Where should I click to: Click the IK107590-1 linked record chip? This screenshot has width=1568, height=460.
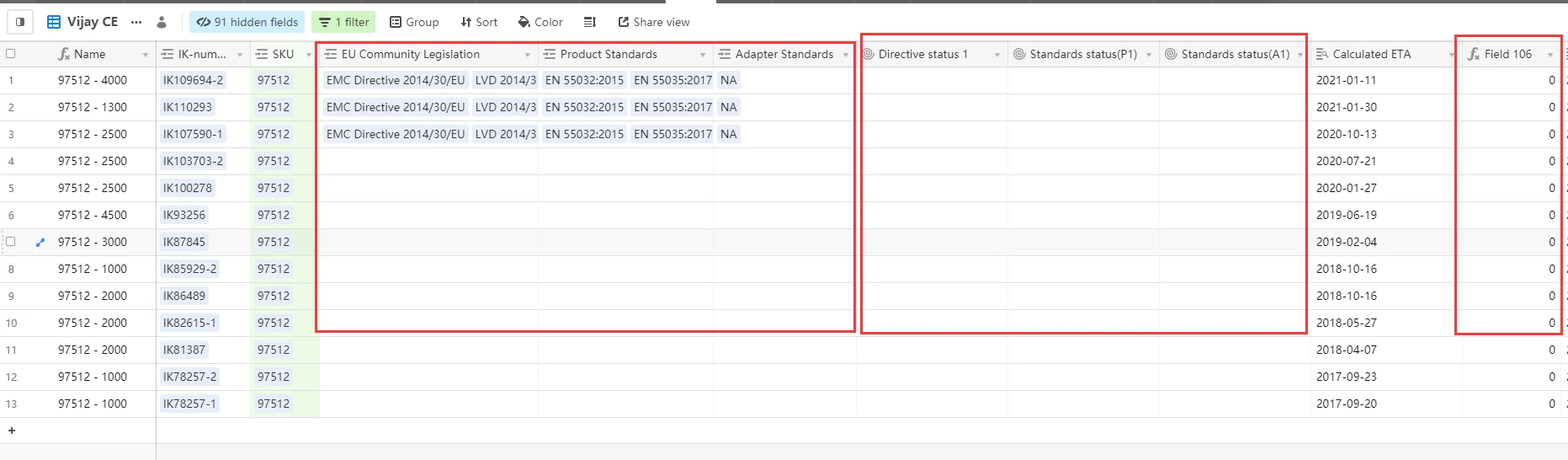pos(193,134)
